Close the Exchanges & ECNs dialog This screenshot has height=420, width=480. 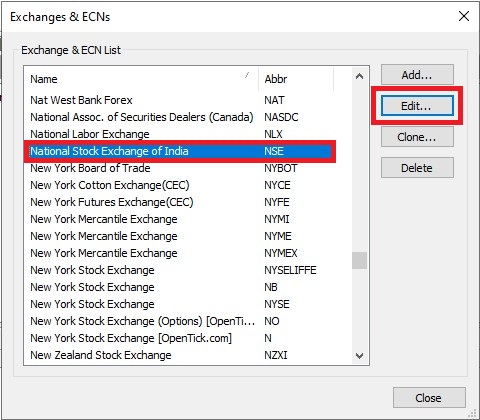(429, 398)
